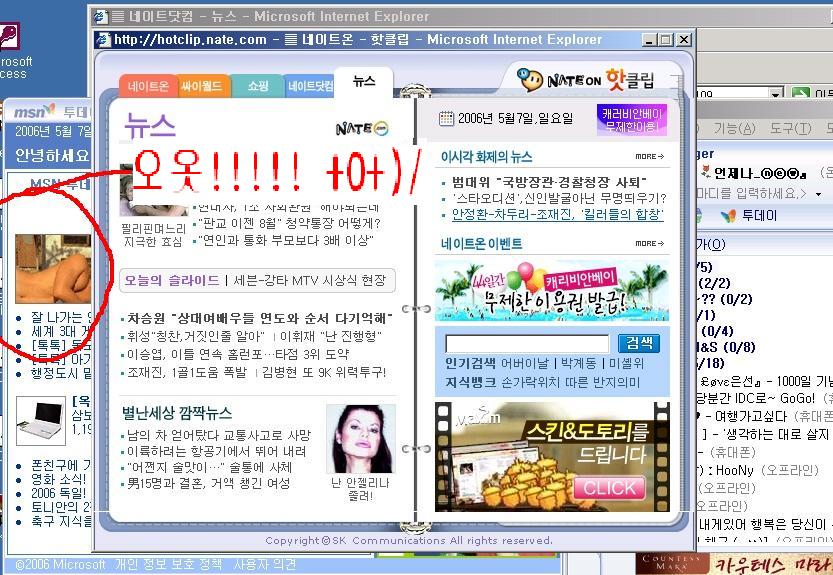
Task: Click the calendar icon next to the date
Action: click(446, 118)
